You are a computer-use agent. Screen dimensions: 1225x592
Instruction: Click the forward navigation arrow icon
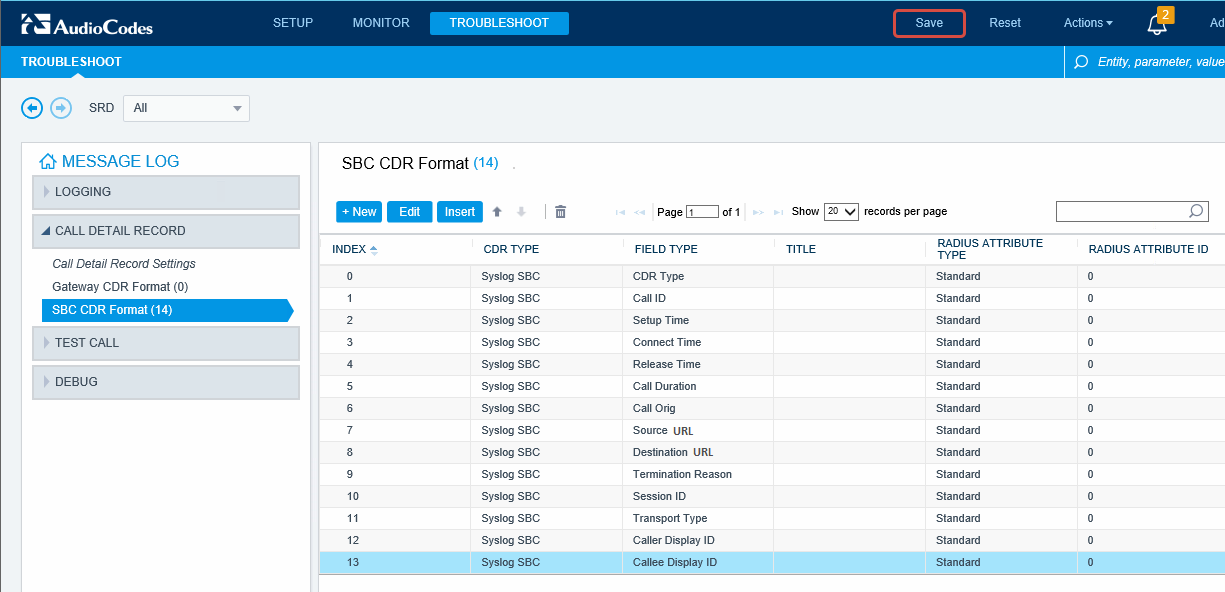point(60,108)
